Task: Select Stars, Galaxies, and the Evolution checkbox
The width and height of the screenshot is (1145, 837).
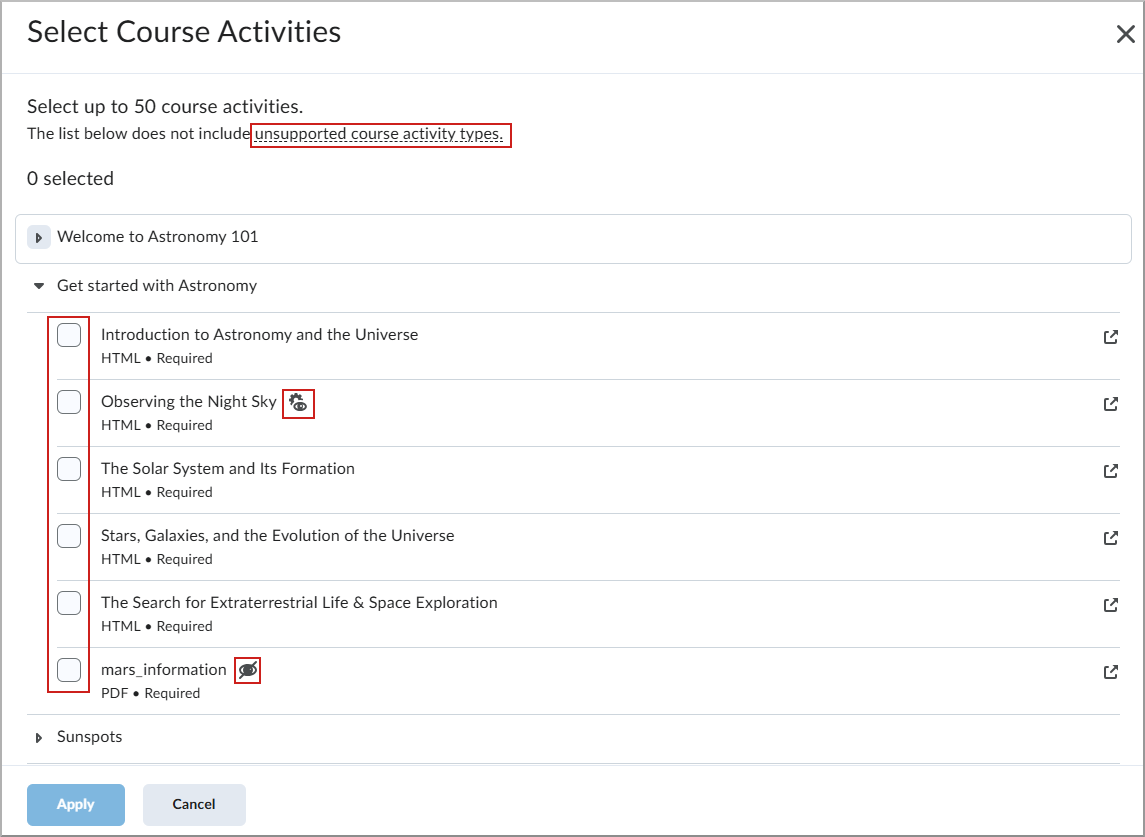Action: pyautogui.click(x=69, y=535)
